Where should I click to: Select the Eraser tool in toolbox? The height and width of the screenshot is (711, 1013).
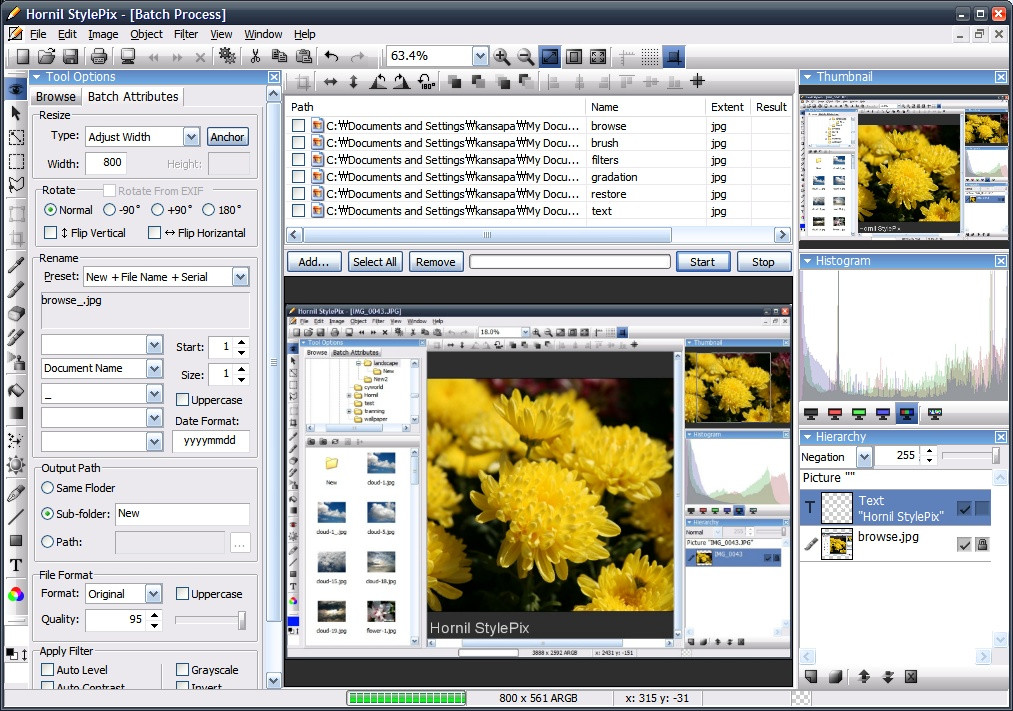pos(16,314)
